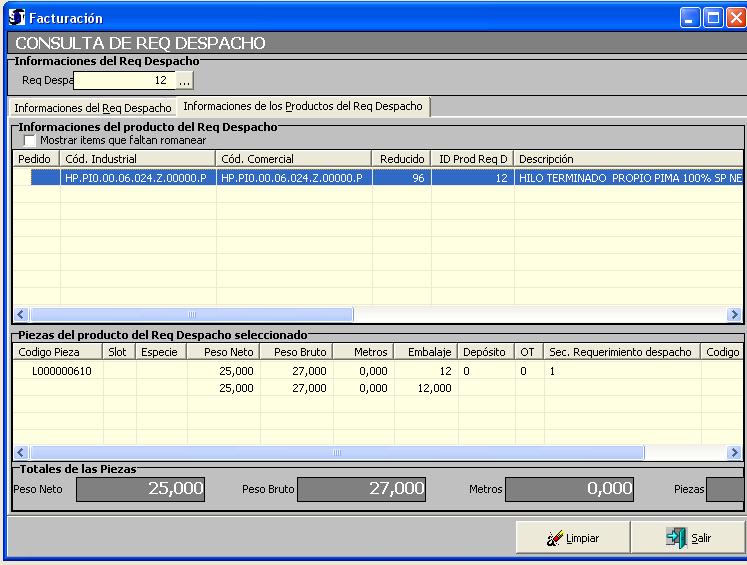Select Informaciones de los Productos tab
Screen dimensions: 747x565
pyautogui.click(x=303, y=106)
